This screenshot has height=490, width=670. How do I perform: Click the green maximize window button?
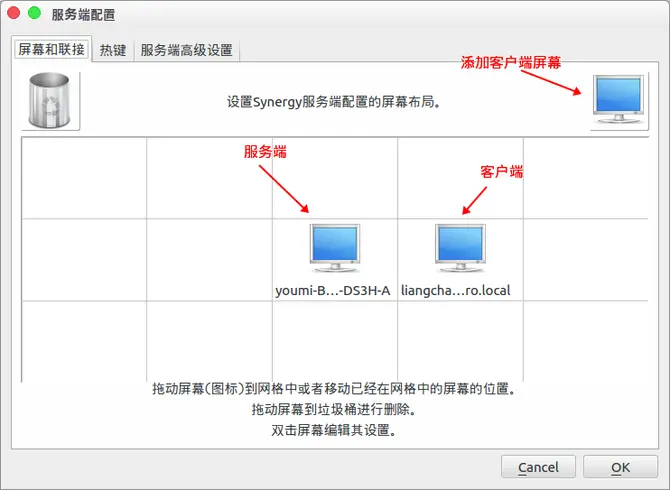(x=34, y=13)
